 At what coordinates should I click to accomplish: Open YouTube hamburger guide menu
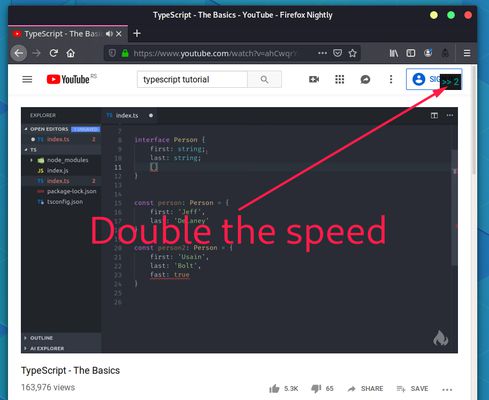click(x=27, y=79)
